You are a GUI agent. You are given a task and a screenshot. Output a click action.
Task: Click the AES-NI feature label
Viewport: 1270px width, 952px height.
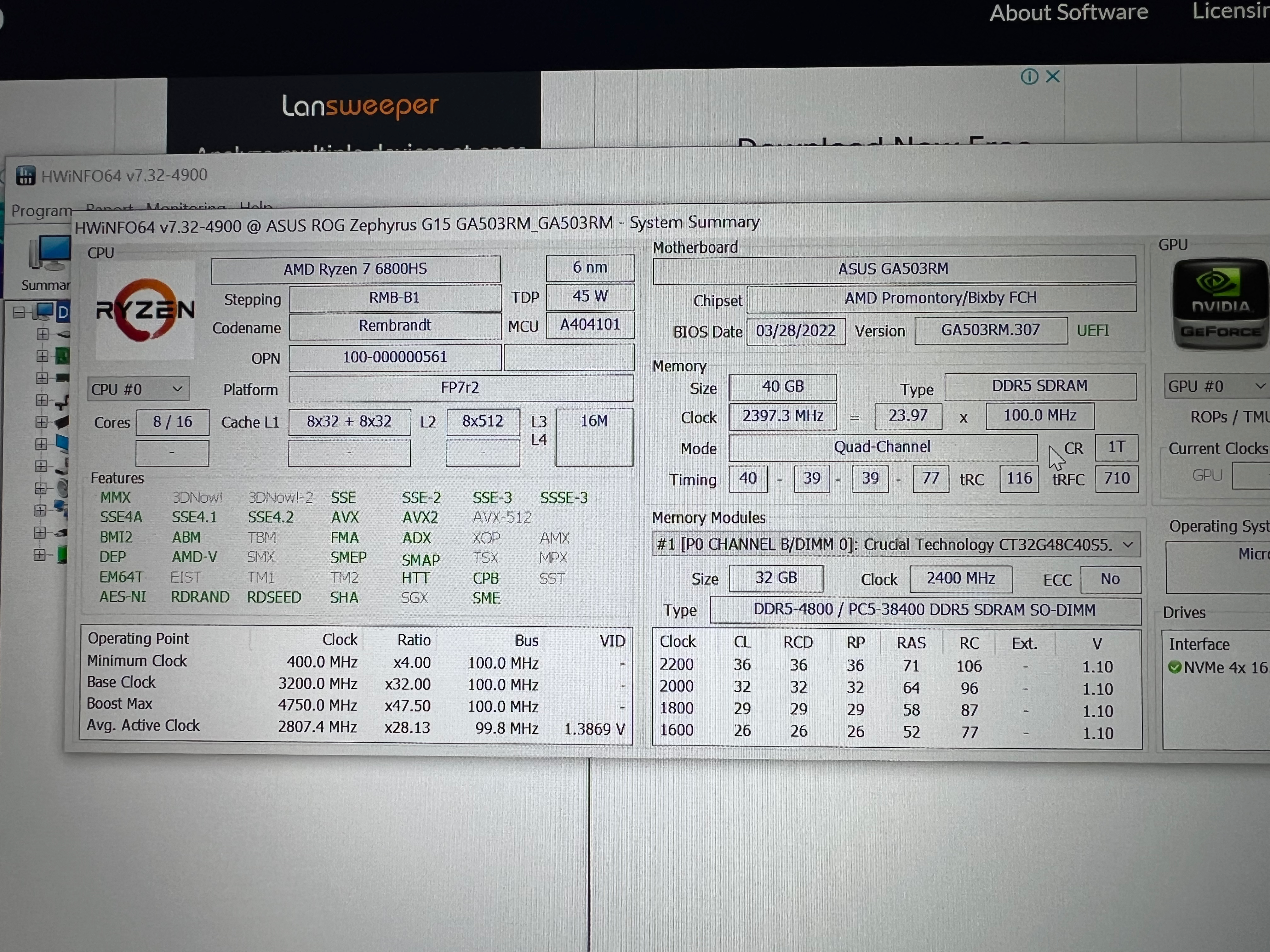pos(122,597)
